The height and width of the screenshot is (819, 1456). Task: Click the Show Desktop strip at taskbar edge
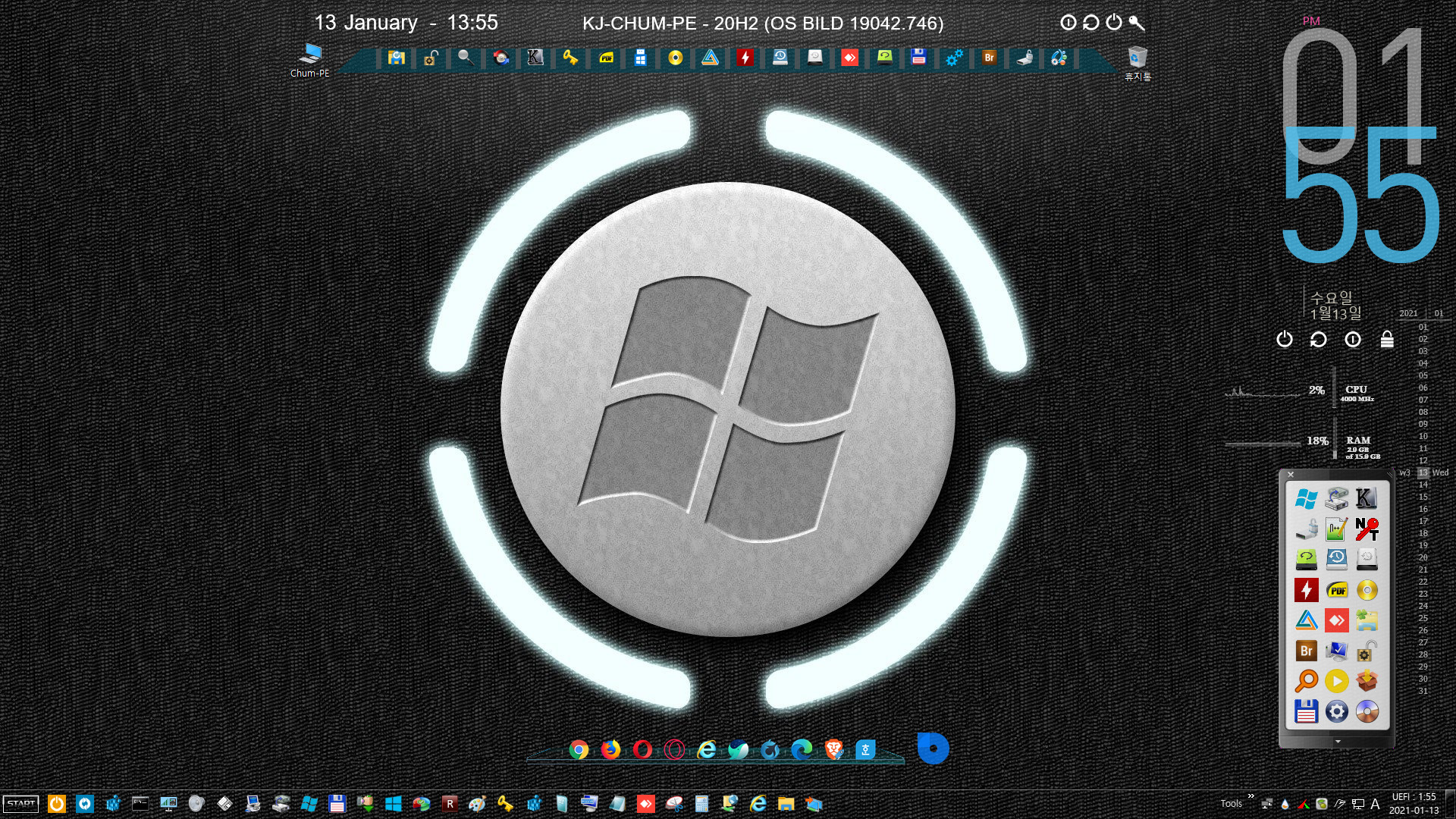click(1451, 804)
